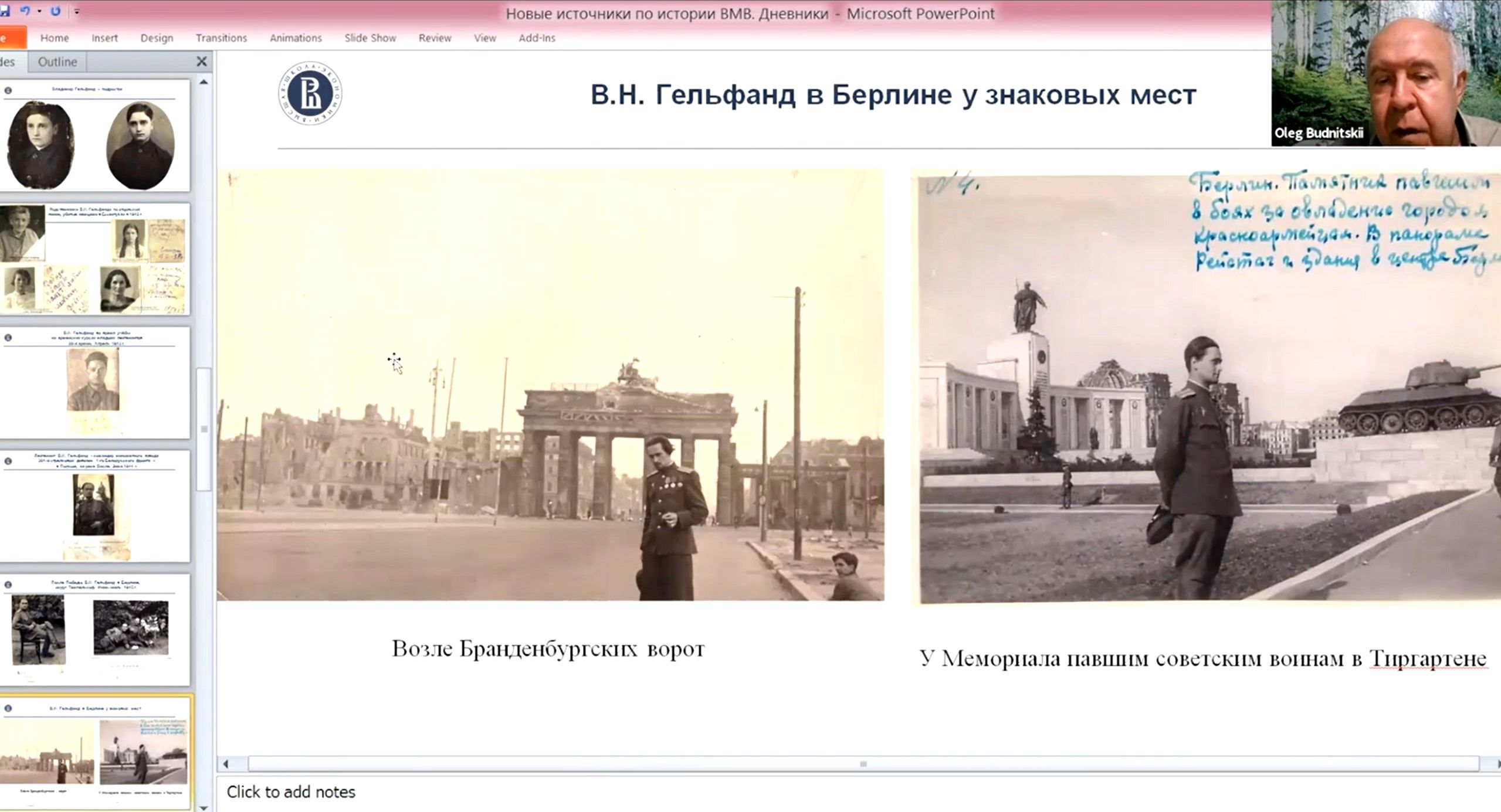Open the Undo history dropdown arrow
Screen dimensions: 1501x812
(39, 11)
